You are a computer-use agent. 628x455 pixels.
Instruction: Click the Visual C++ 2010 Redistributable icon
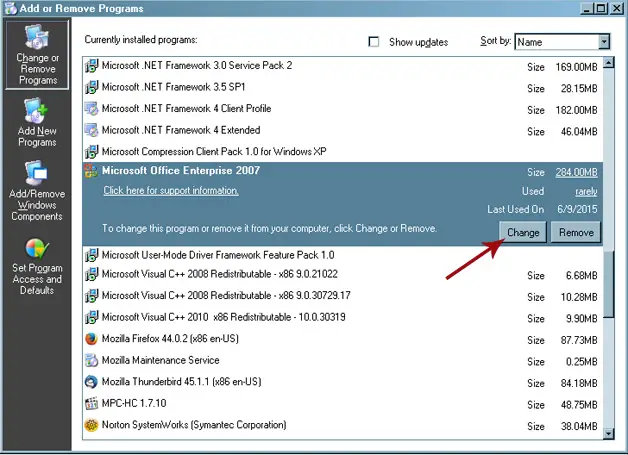[91, 318]
